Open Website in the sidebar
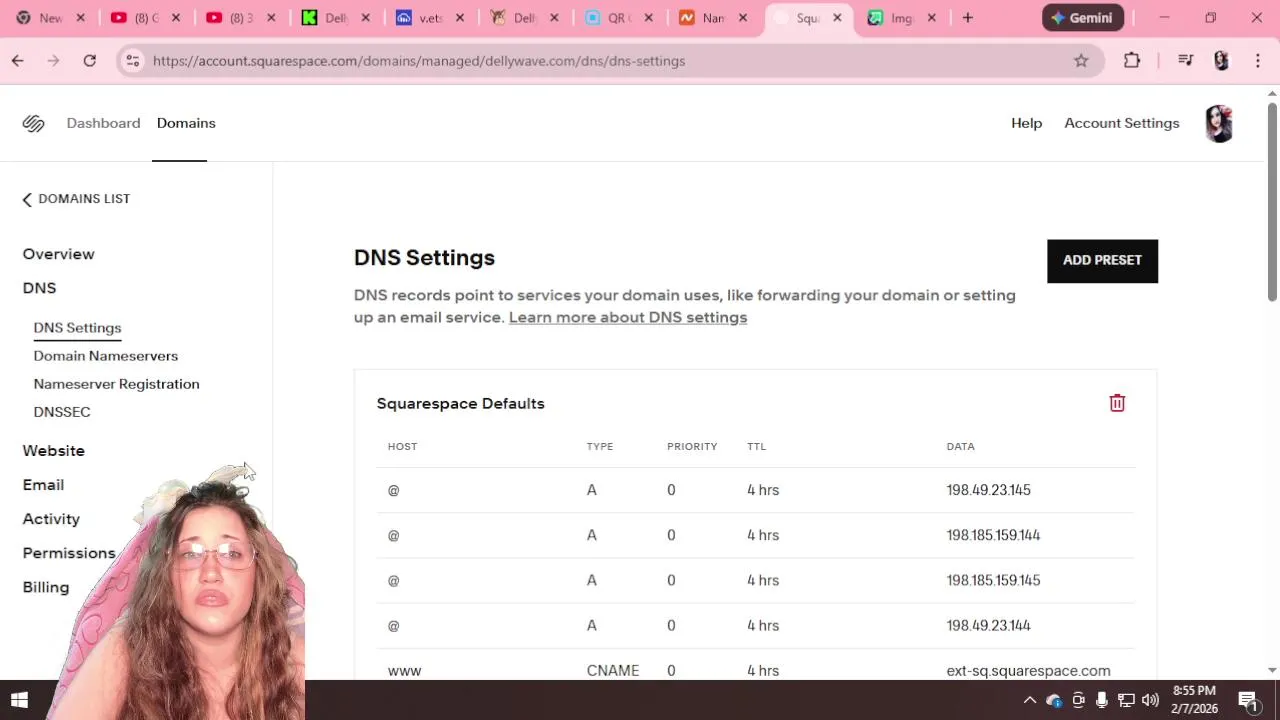The height and width of the screenshot is (720, 1280). 53,451
